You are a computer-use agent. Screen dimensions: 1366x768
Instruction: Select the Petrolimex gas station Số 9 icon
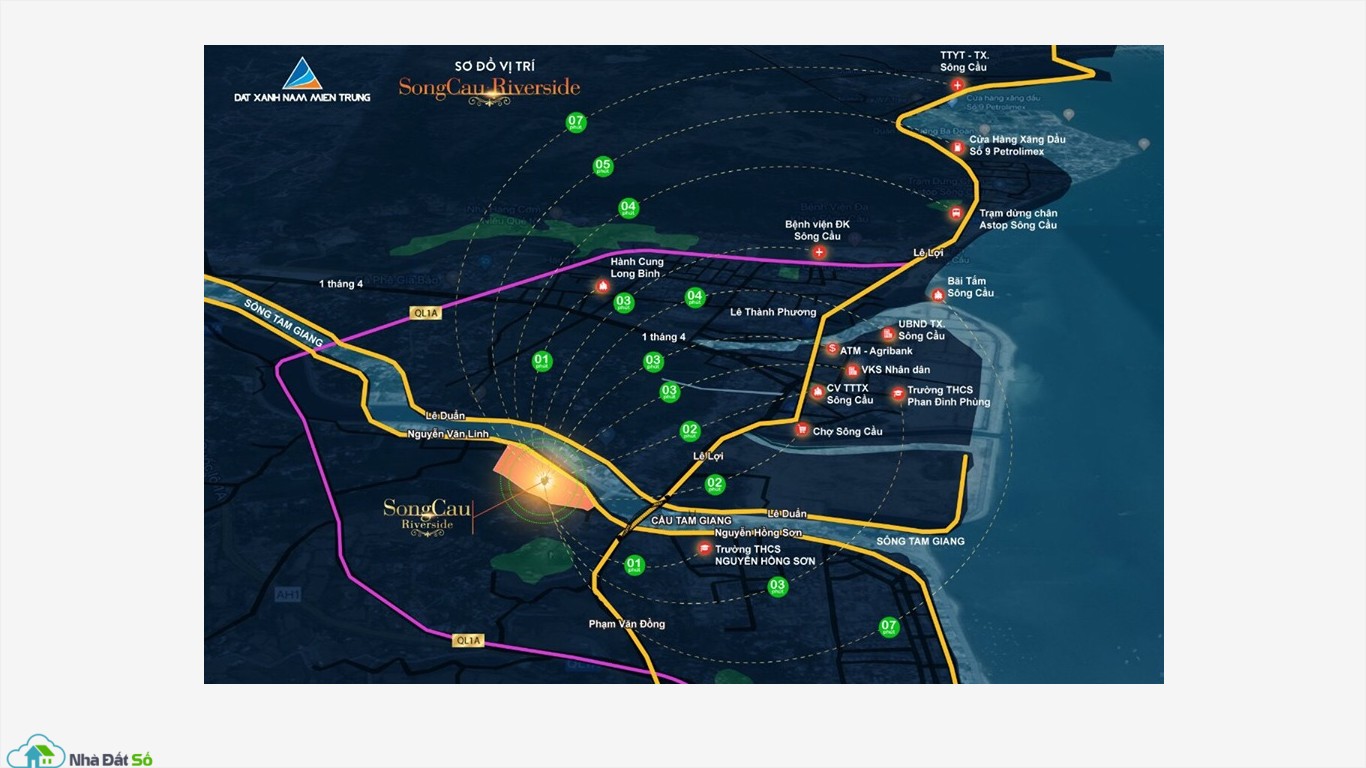[x=959, y=148]
